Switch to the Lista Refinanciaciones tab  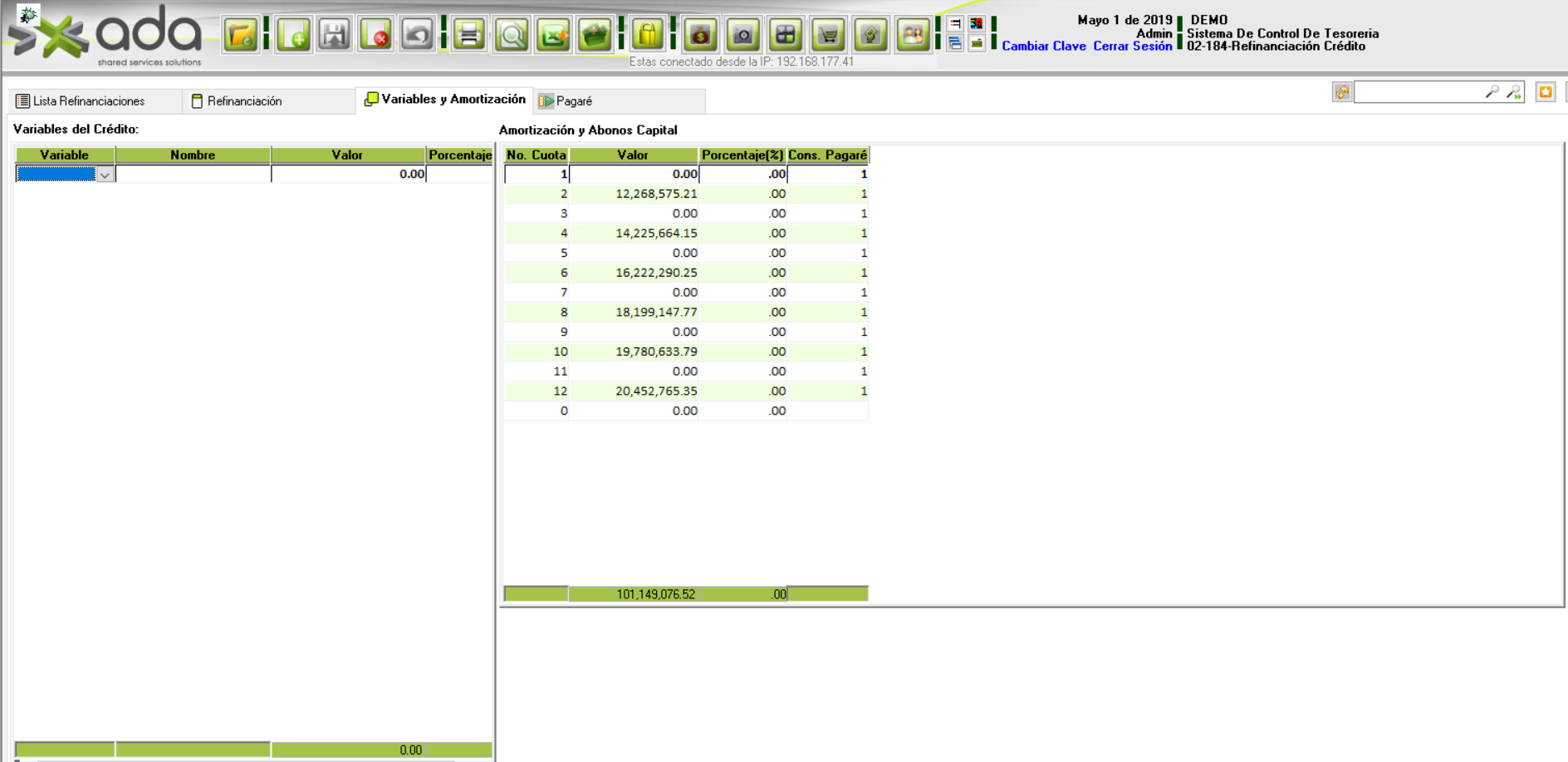coord(89,101)
